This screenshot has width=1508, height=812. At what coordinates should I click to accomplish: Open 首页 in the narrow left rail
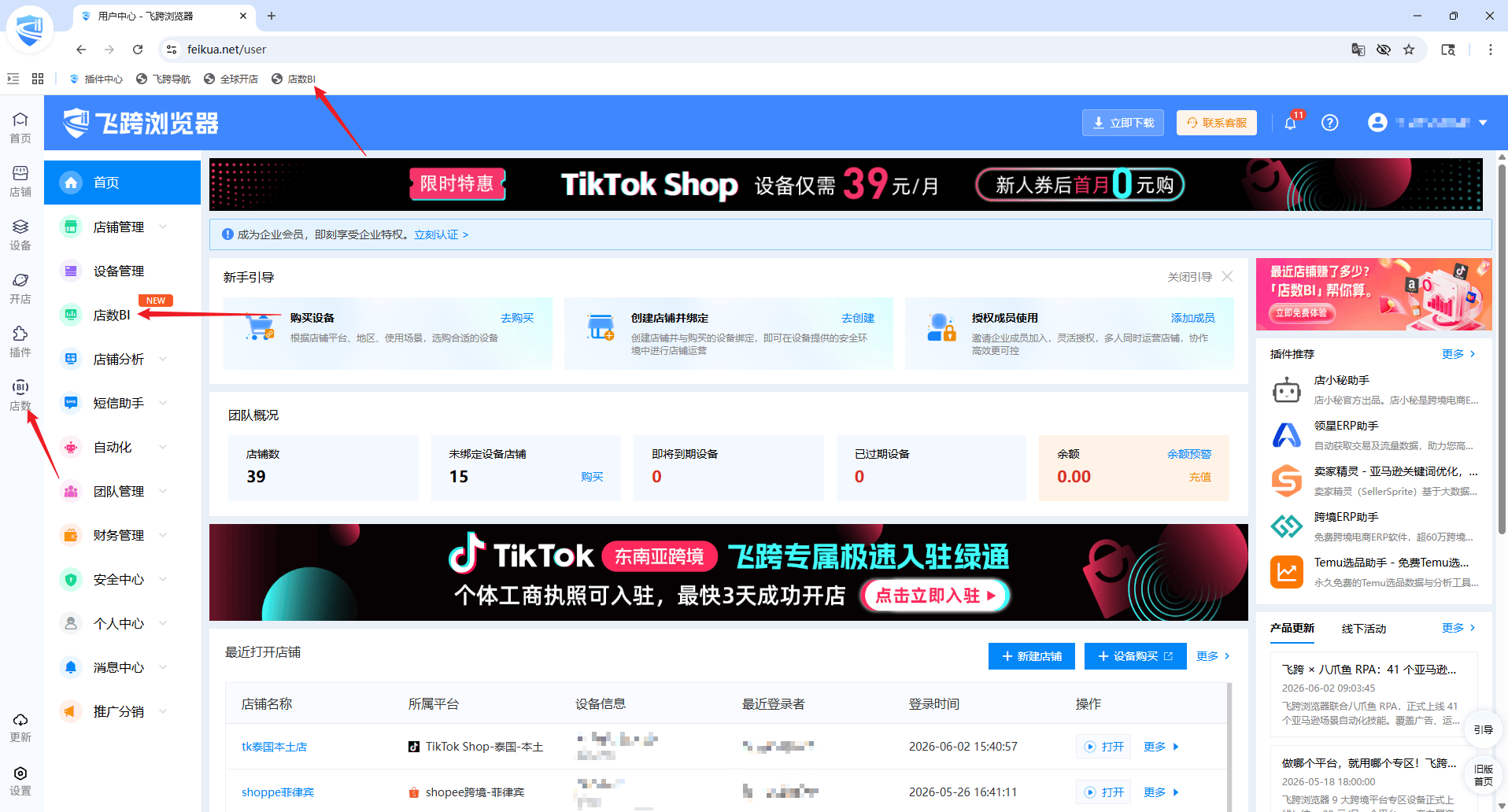pos(20,127)
